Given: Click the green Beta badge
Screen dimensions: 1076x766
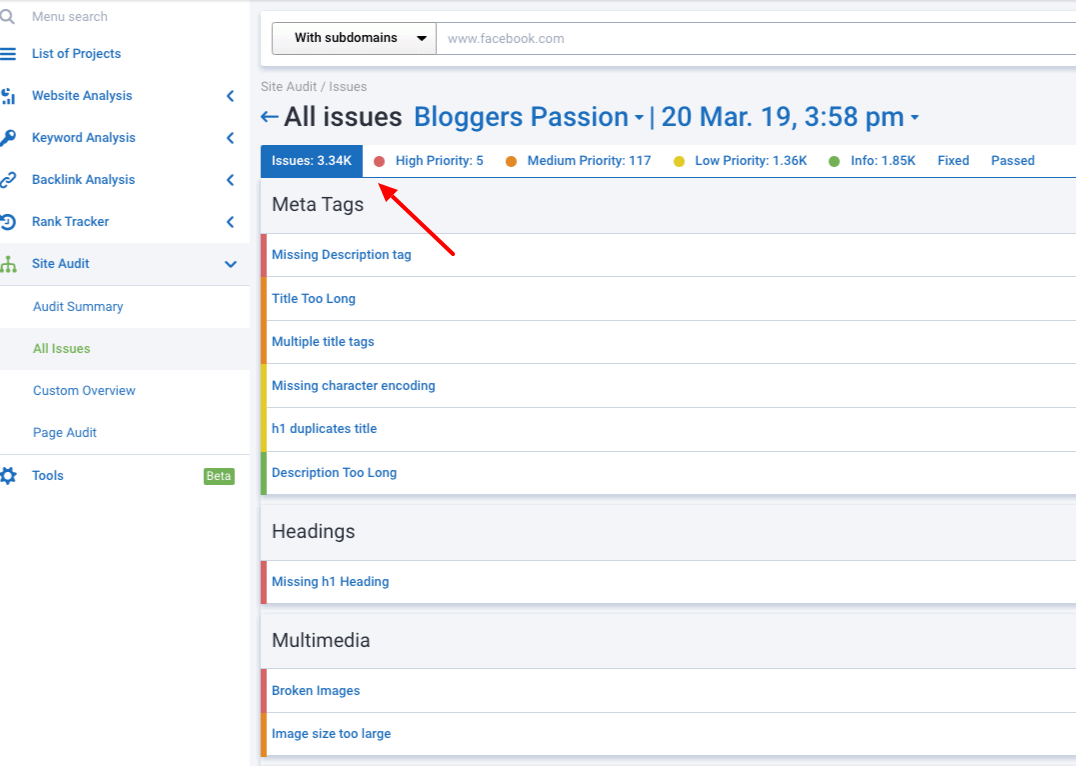Looking at the screenshot, I should 219,476.
